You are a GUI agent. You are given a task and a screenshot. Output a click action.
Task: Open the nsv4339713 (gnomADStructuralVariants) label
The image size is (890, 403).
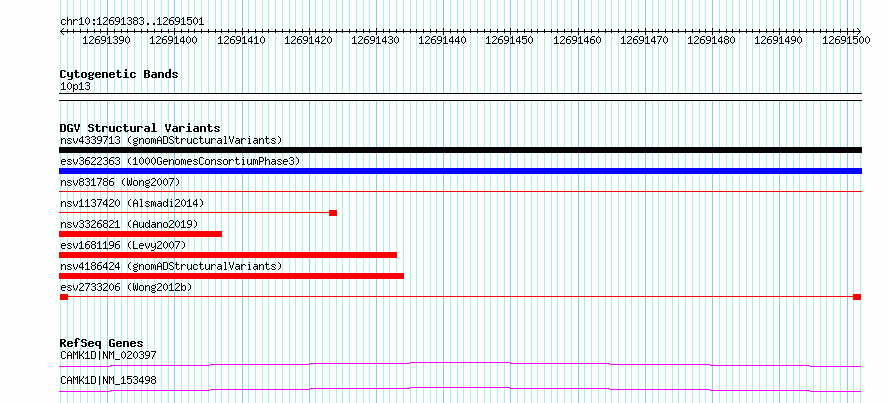point(171,140)
